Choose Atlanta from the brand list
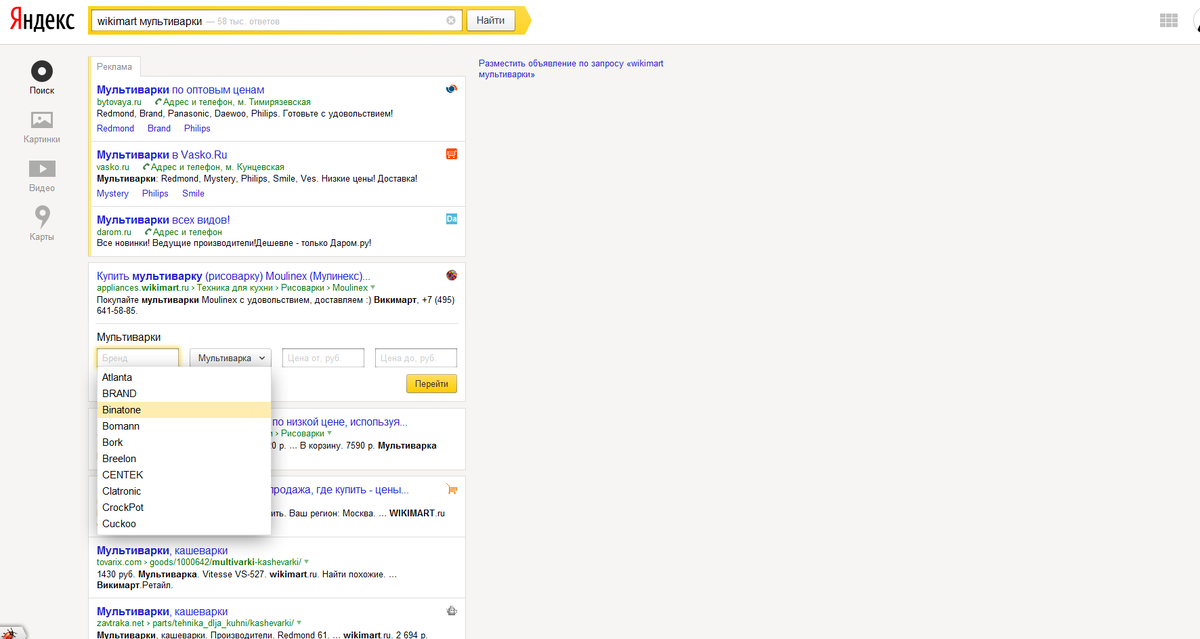This screenshot has width=1200, height=639. click(x=184, y=377)
